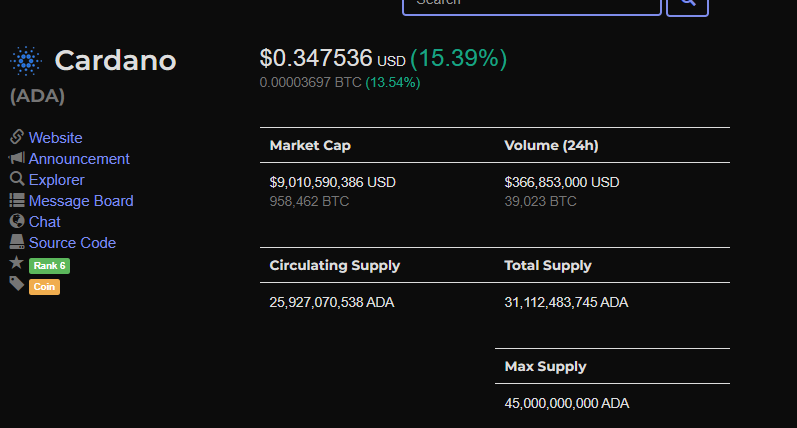Click the list icon beside Message Board
This screenshot has width=797, height=428.
pyautogui.click(x=17, y=200)
